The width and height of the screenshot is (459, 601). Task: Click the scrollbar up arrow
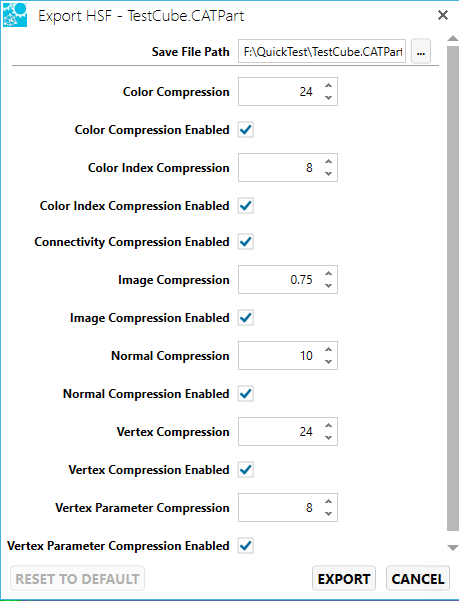pos(452,38)
